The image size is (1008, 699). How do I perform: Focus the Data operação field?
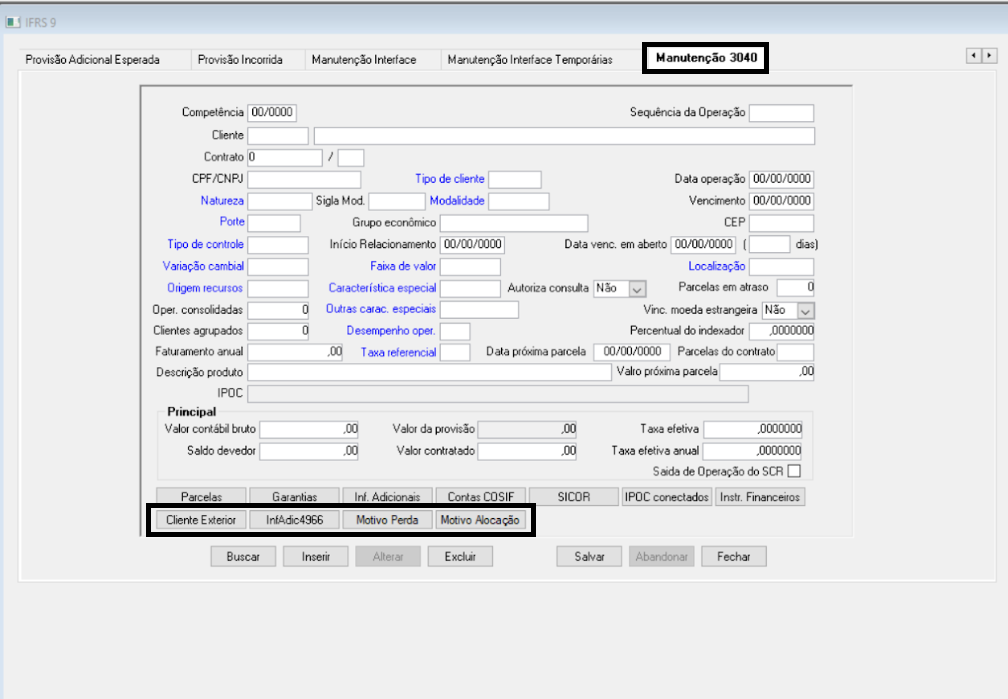point(782,179)
